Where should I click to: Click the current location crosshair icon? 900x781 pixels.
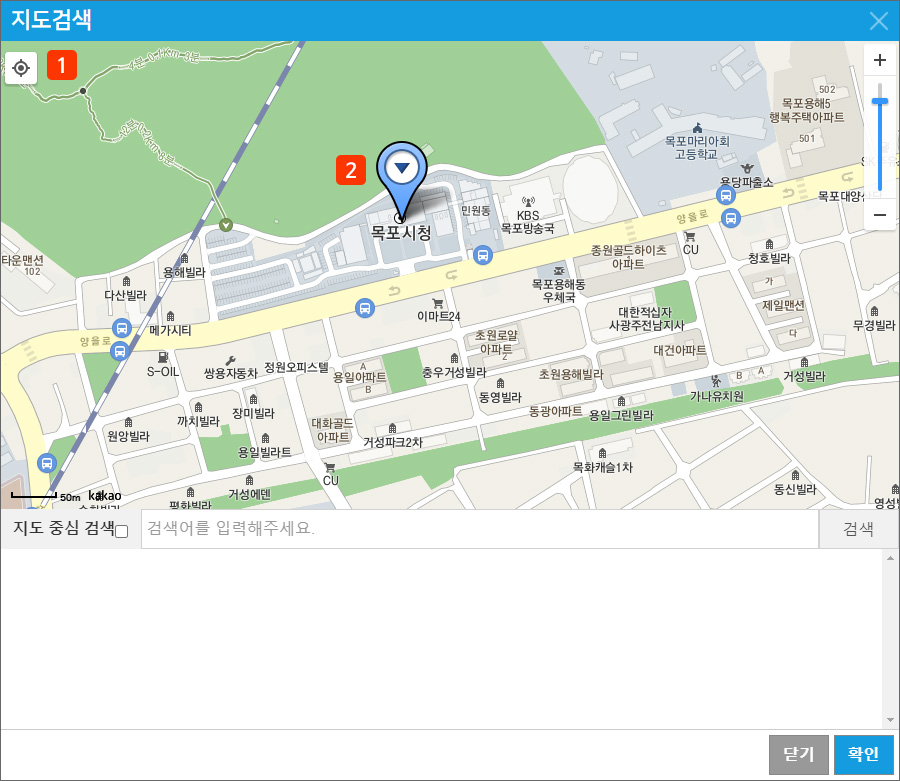[x=21, y=68]
